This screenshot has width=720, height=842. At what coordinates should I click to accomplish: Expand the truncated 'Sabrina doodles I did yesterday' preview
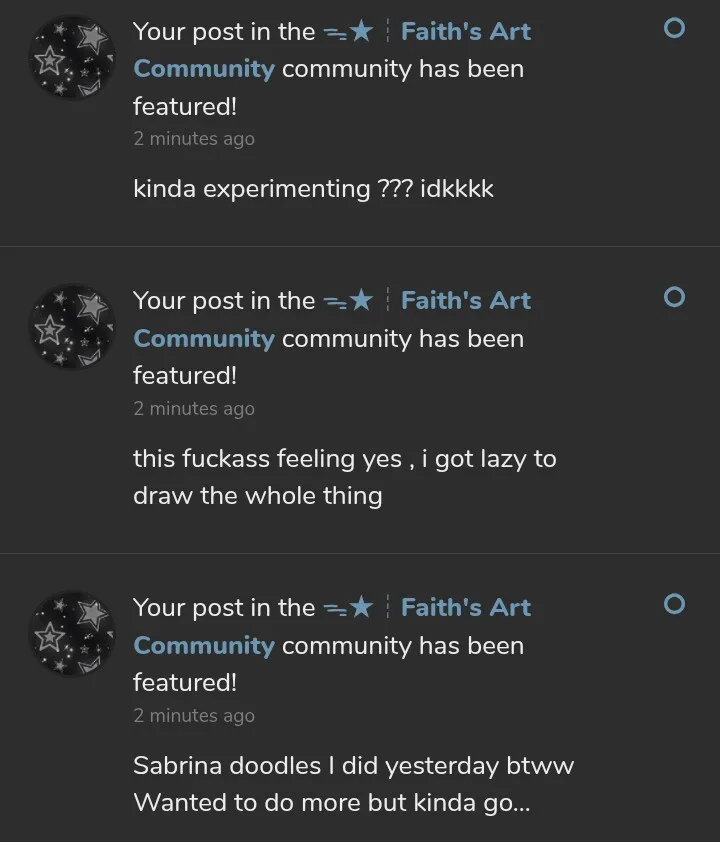[353, 785]
